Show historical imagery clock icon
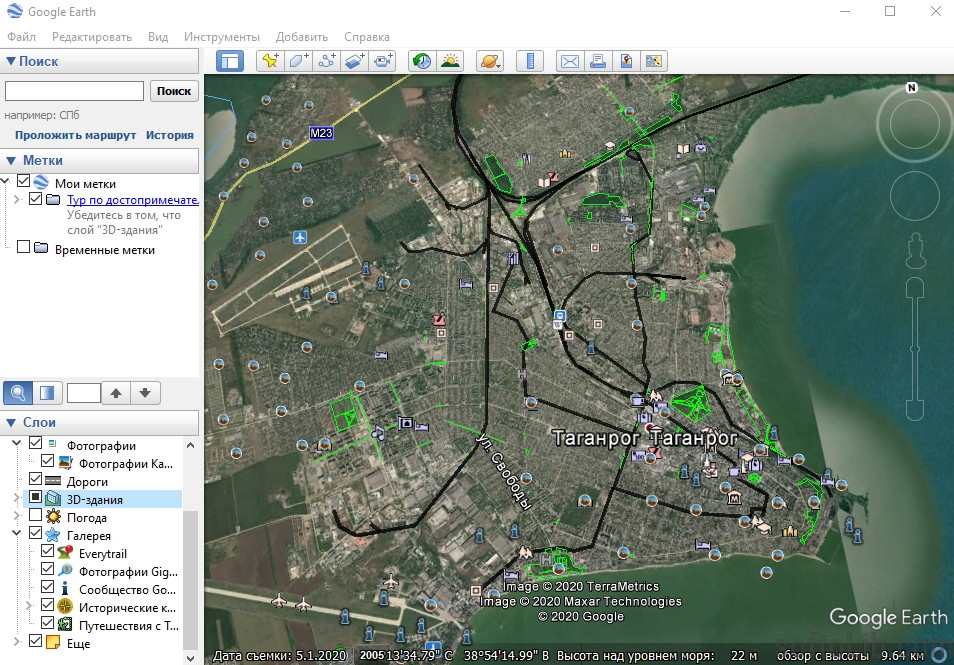954x665 pixels. coord(422,61)
